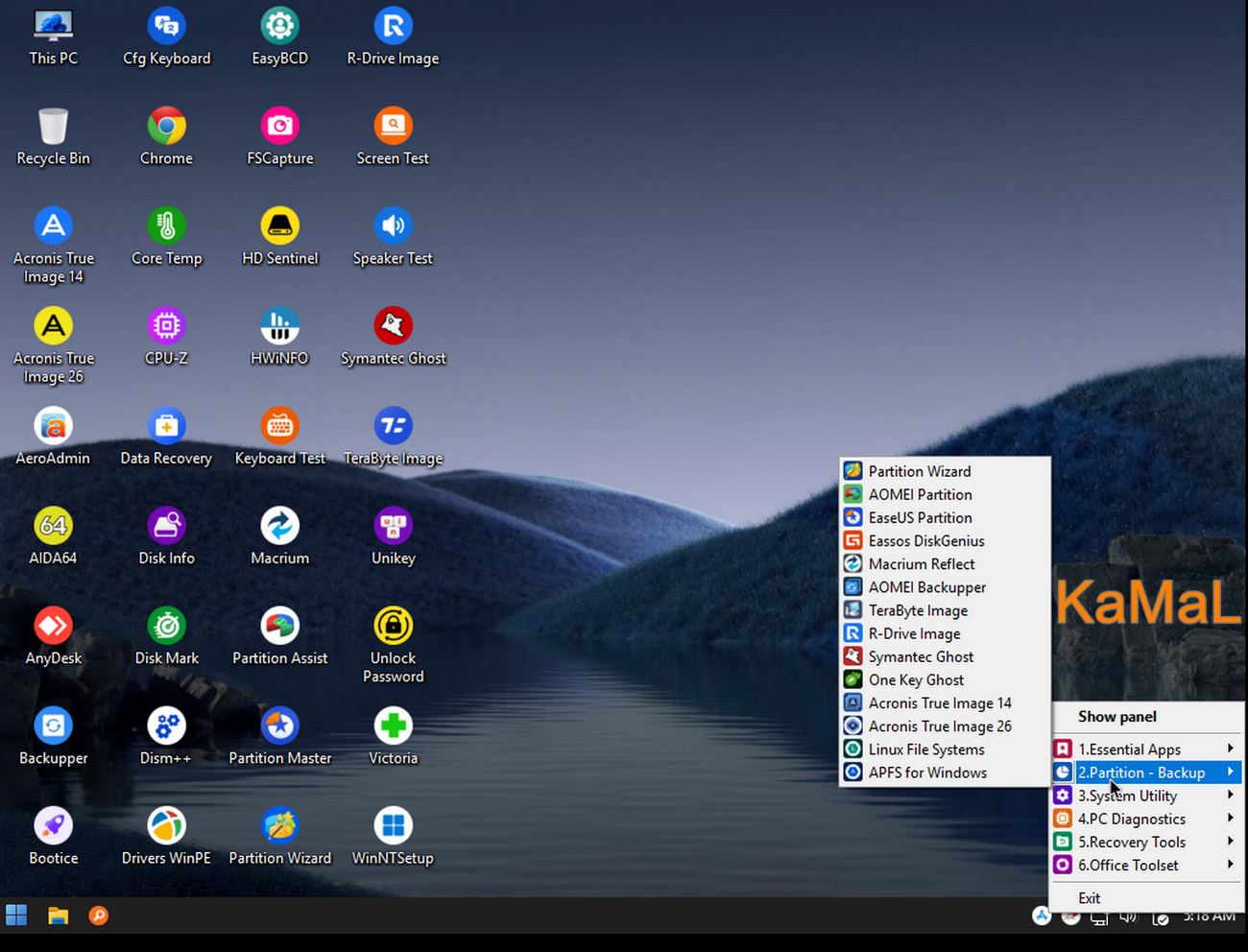The image size is (1248, 952).
Task: Expand the 4.PC Diagnostics submenu
Action: click(x=1146, y=819)
